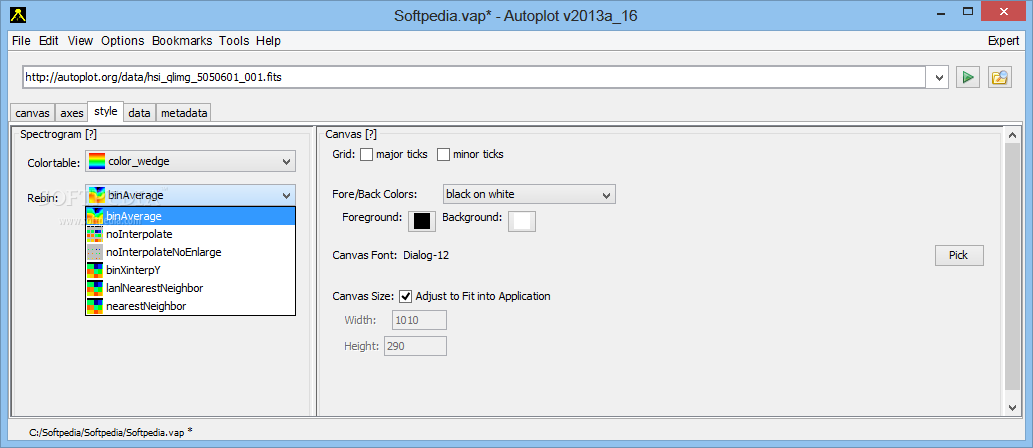
Task: Switch to the data tab
Action: (x=140, y=113)
